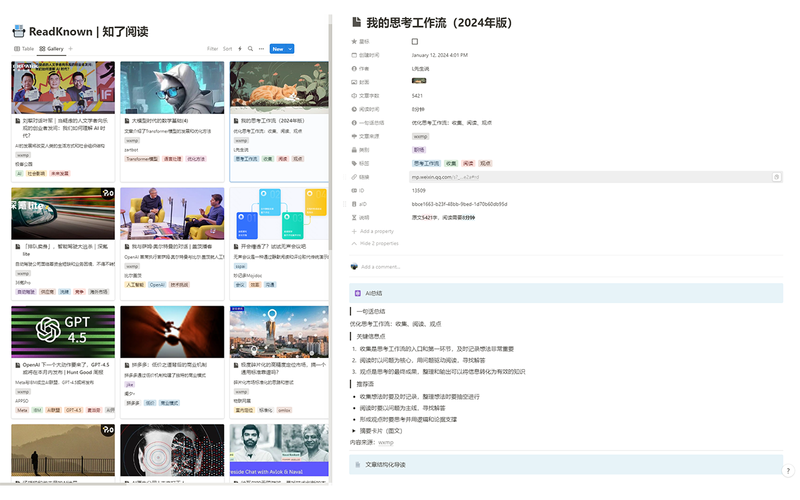Click the Transformer模型 tag on card

142,159
